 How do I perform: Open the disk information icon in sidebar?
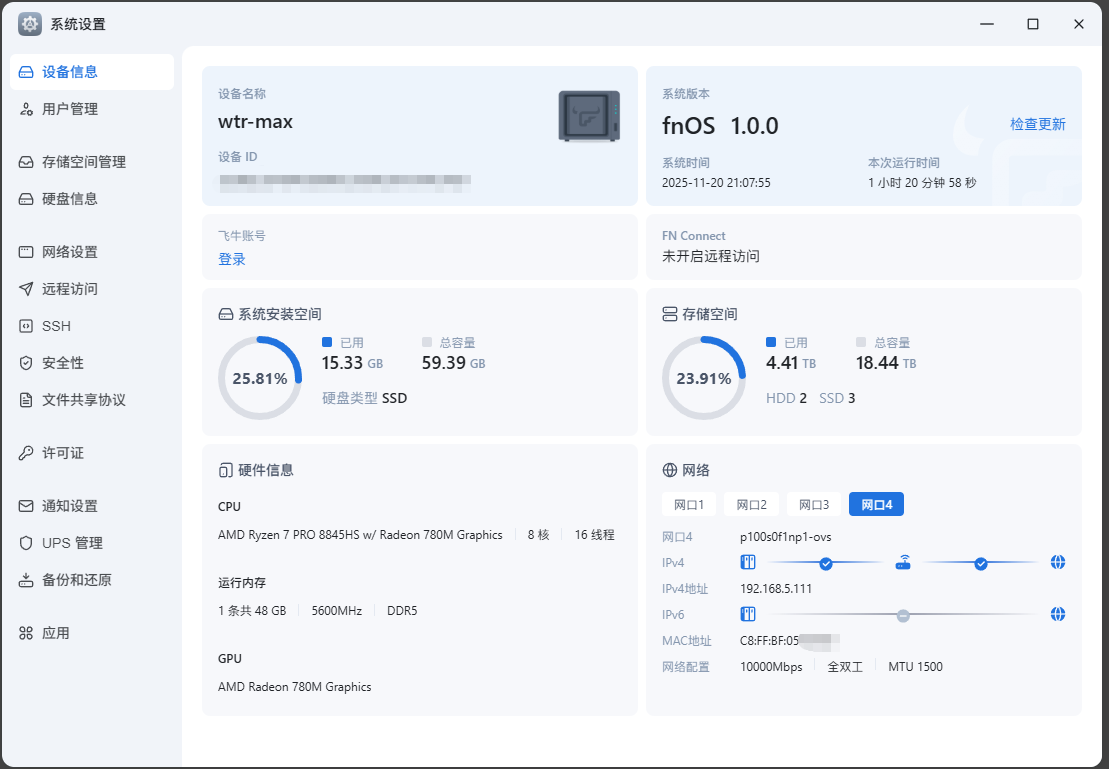click(x=26, y=199)
